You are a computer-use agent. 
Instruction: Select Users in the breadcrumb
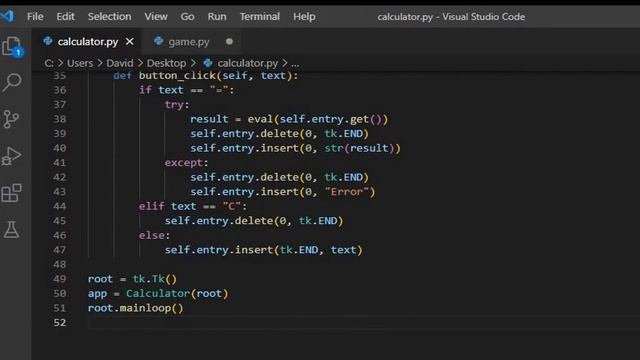[80, 63]
